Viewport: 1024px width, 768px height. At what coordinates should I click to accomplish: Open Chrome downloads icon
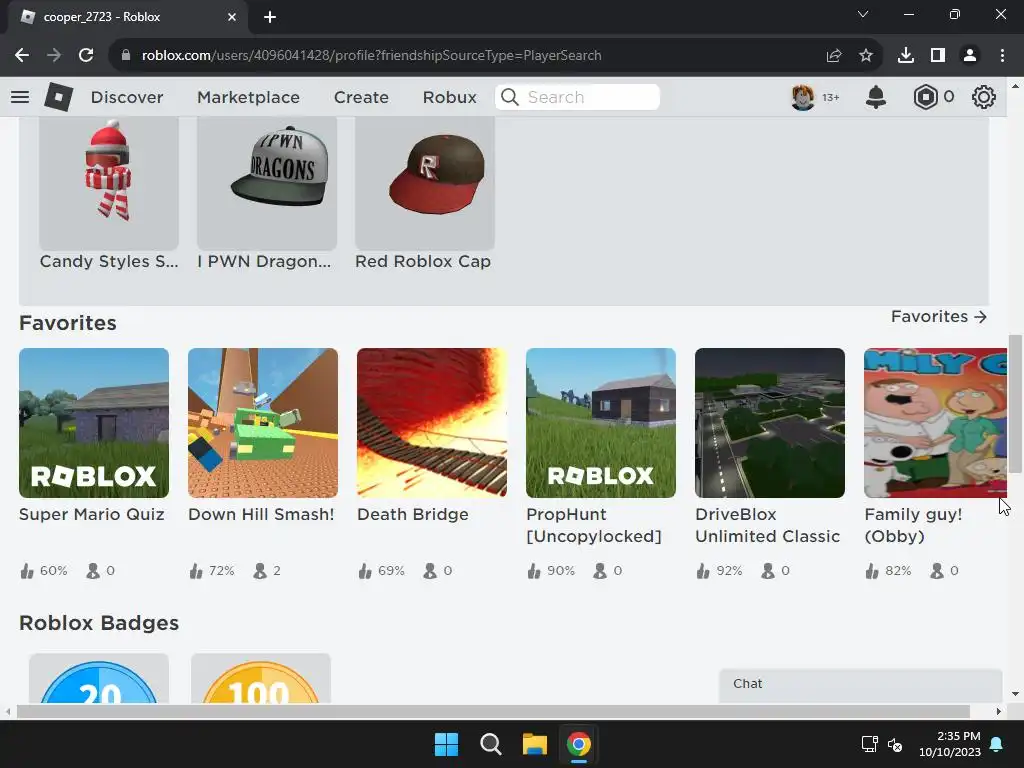pyautogui.click(x=906, y=56)
